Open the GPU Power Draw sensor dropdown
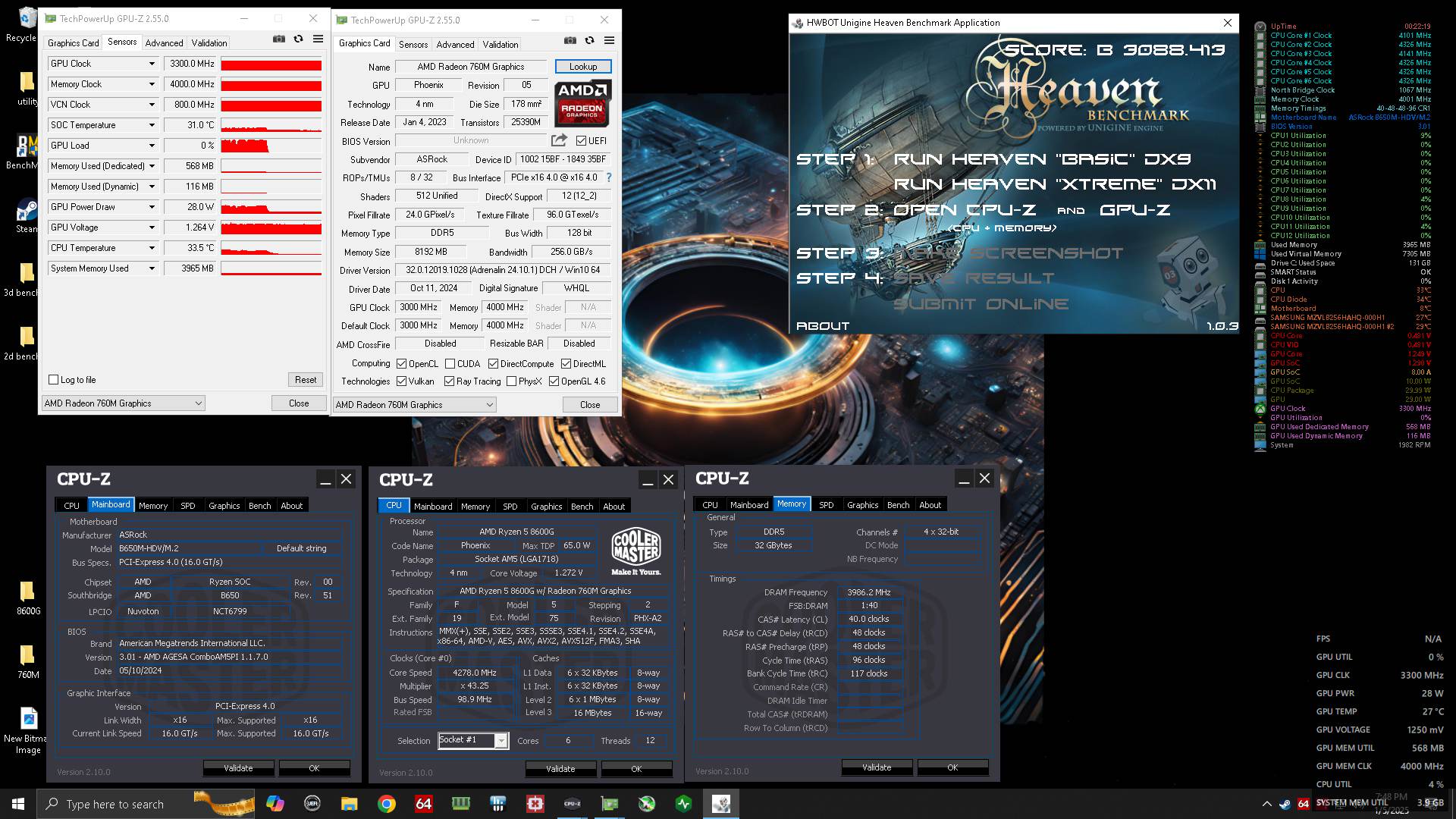The image size is (1456, 819). pos(152,207)
